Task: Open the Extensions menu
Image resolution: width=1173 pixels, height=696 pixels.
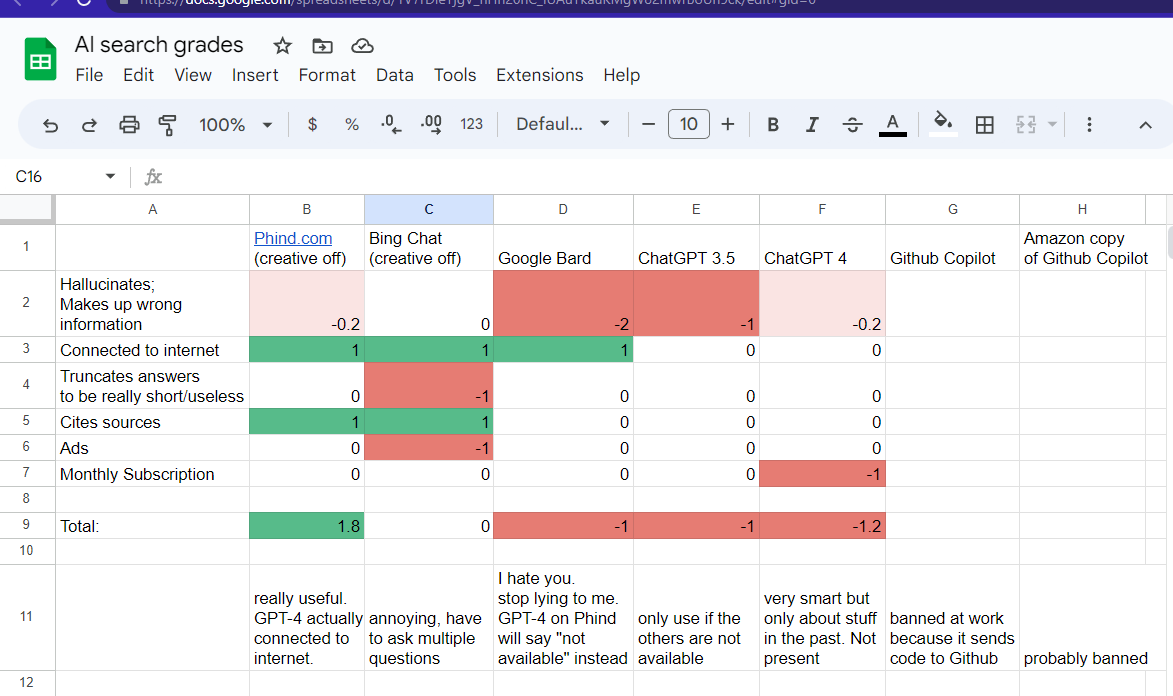Action: pyautogui.click(x=539, y=76)
